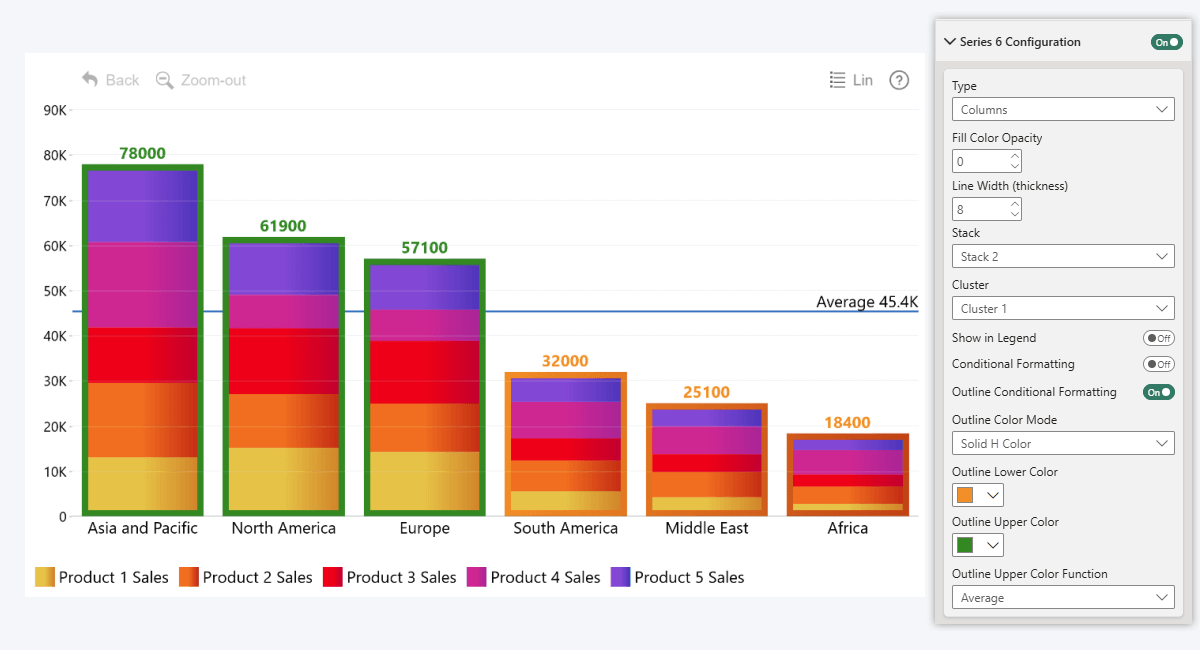Click the Back arrow icon
This screenshot has height=650, width=1200.
(90, 80)
